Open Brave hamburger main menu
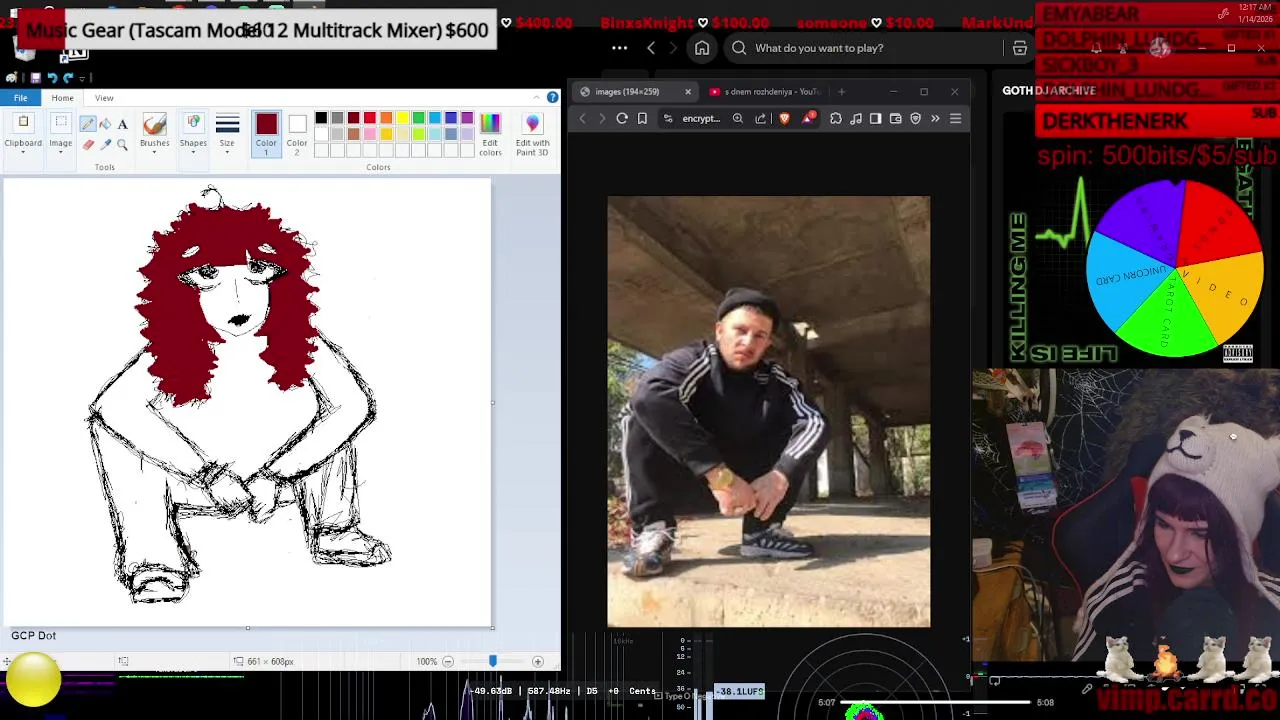Viewport: 1280px width, 720px height. [x=955, y=118]
